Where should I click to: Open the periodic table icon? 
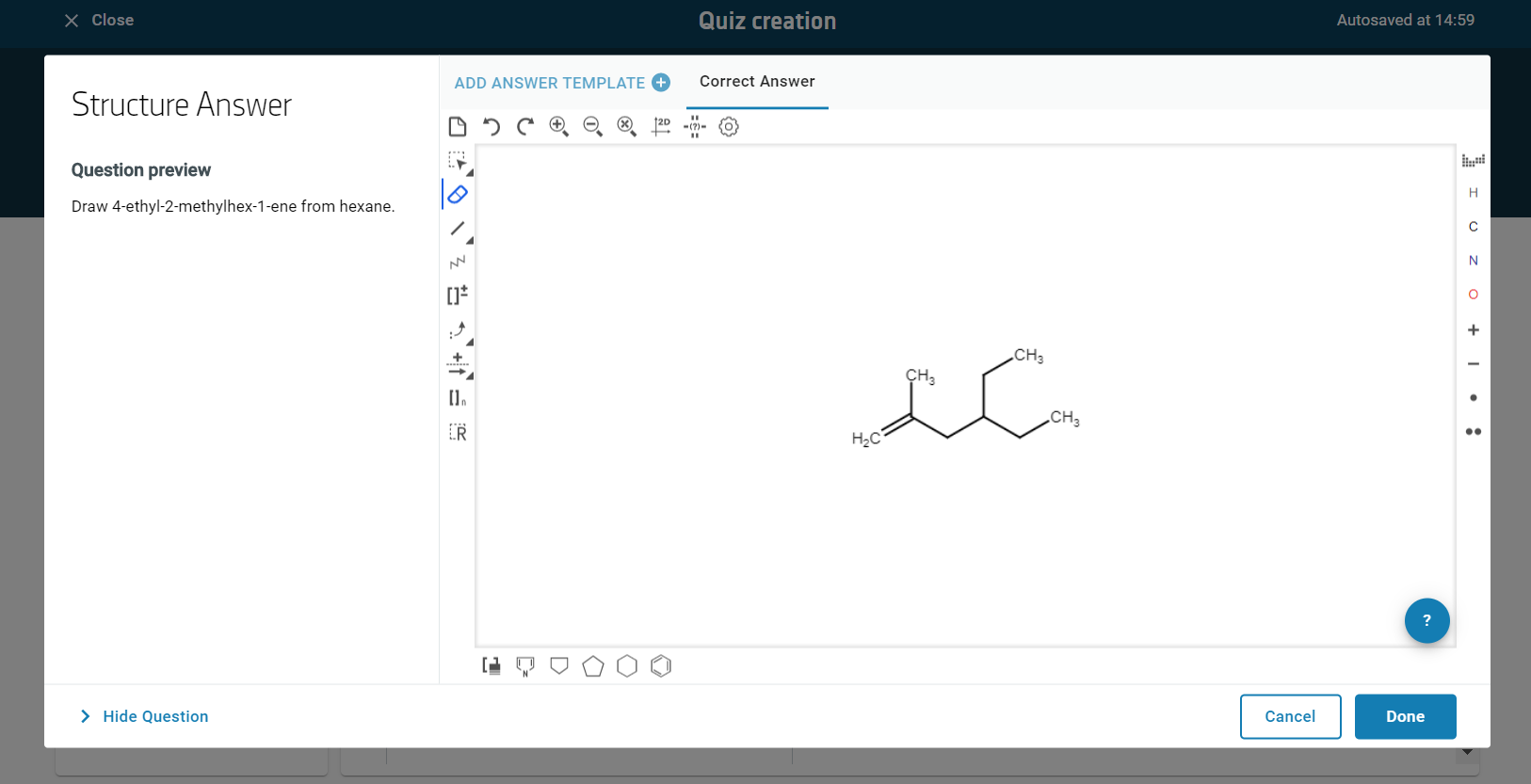[x=1474, y=161]
